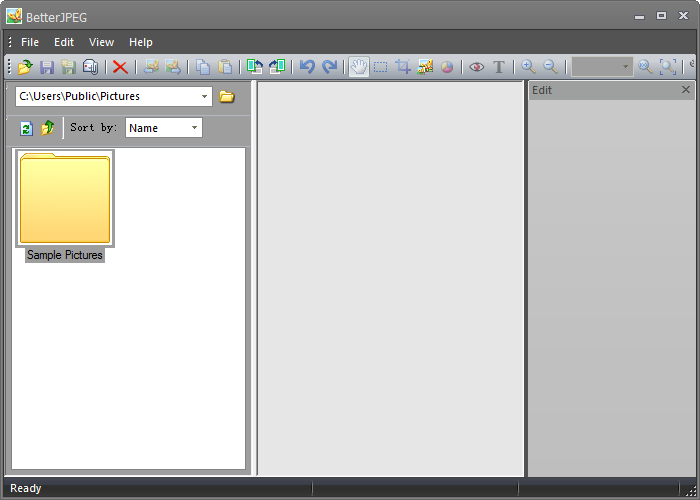
Task: Click the red X Delete icon
Action: click(120, 67)
